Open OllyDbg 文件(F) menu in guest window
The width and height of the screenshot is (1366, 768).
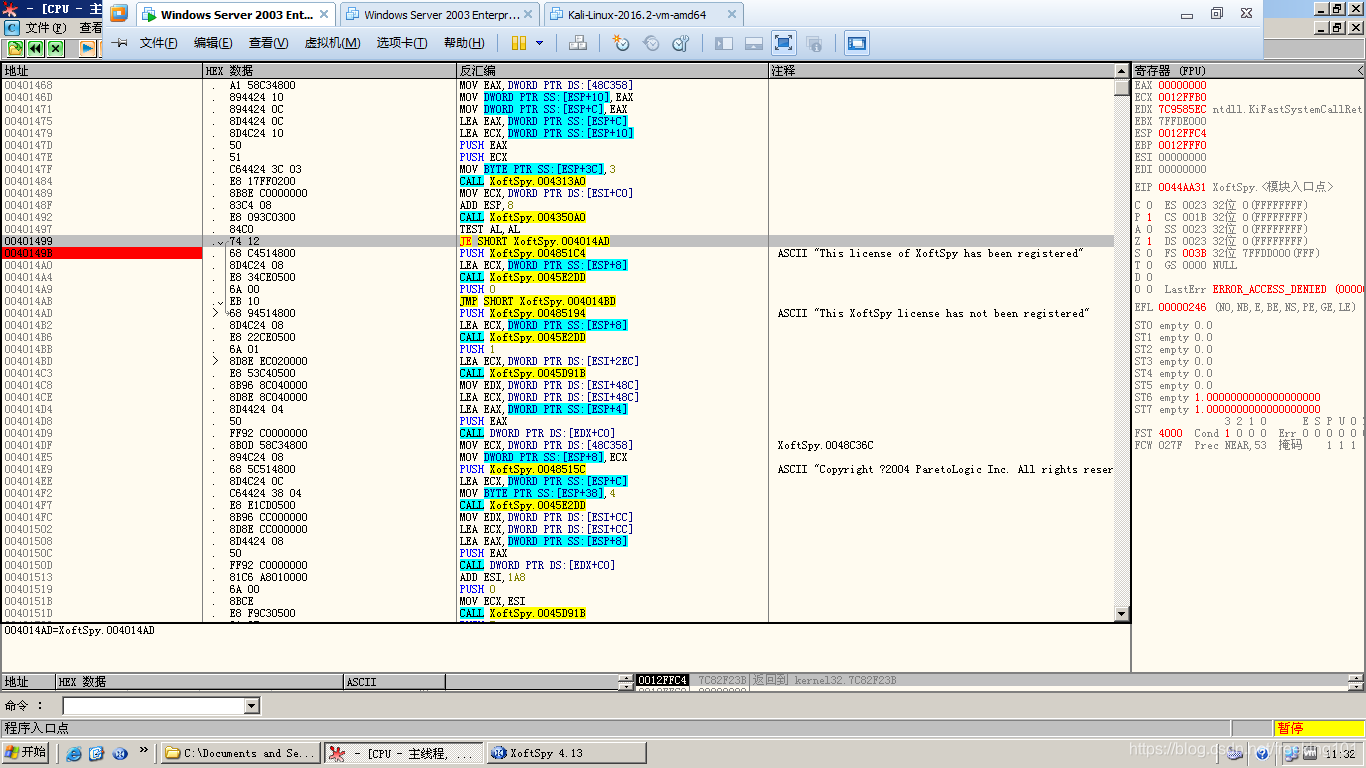[46, 28]
